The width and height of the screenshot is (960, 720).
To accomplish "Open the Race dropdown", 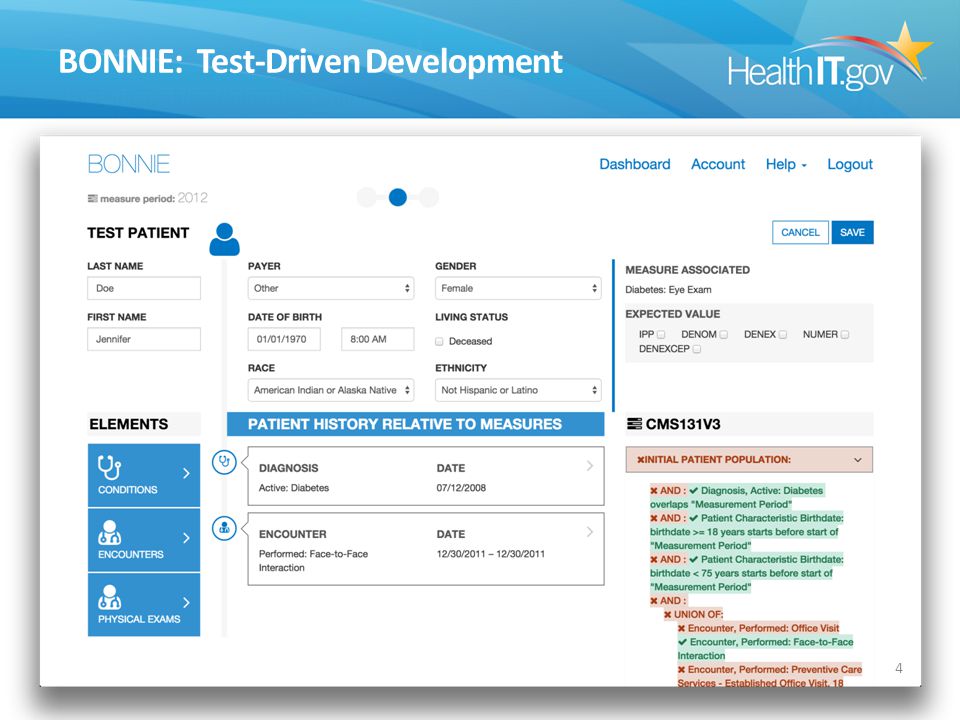I will (x=331, y=390).
